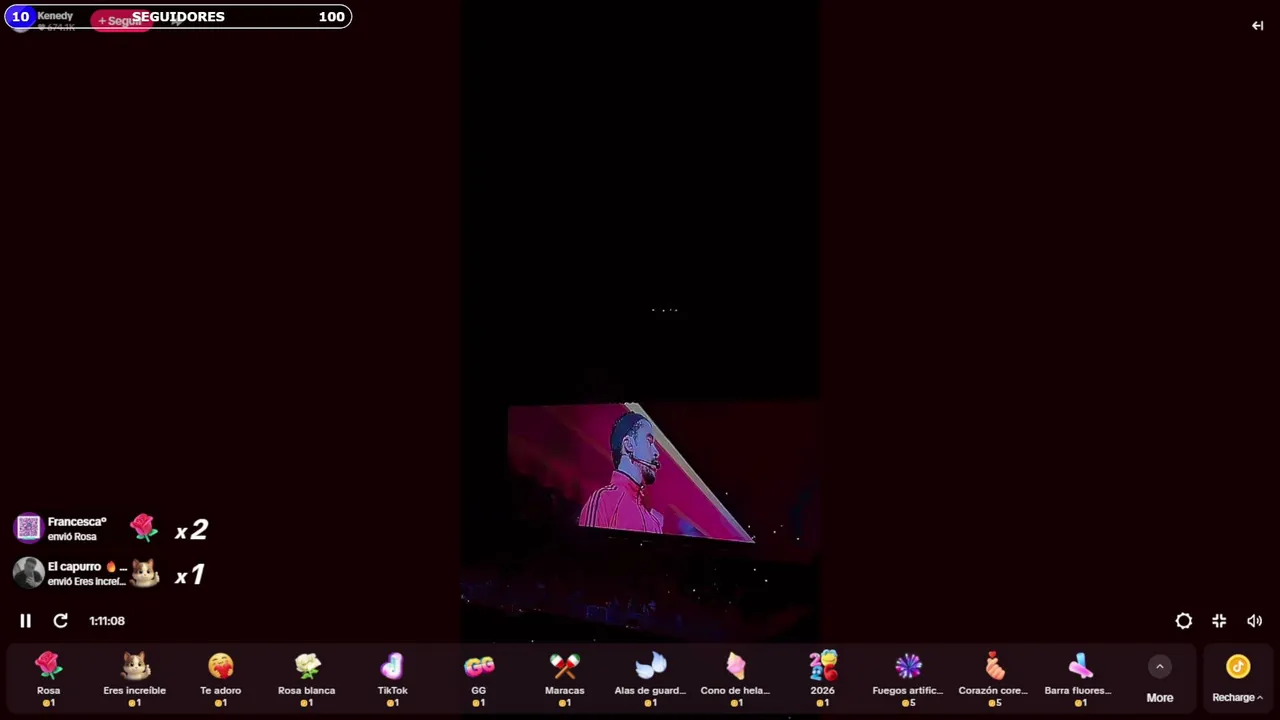1280x720 pixels.
Task: Send a Rosa blanca gift
Action: click(x=307, y=679)
